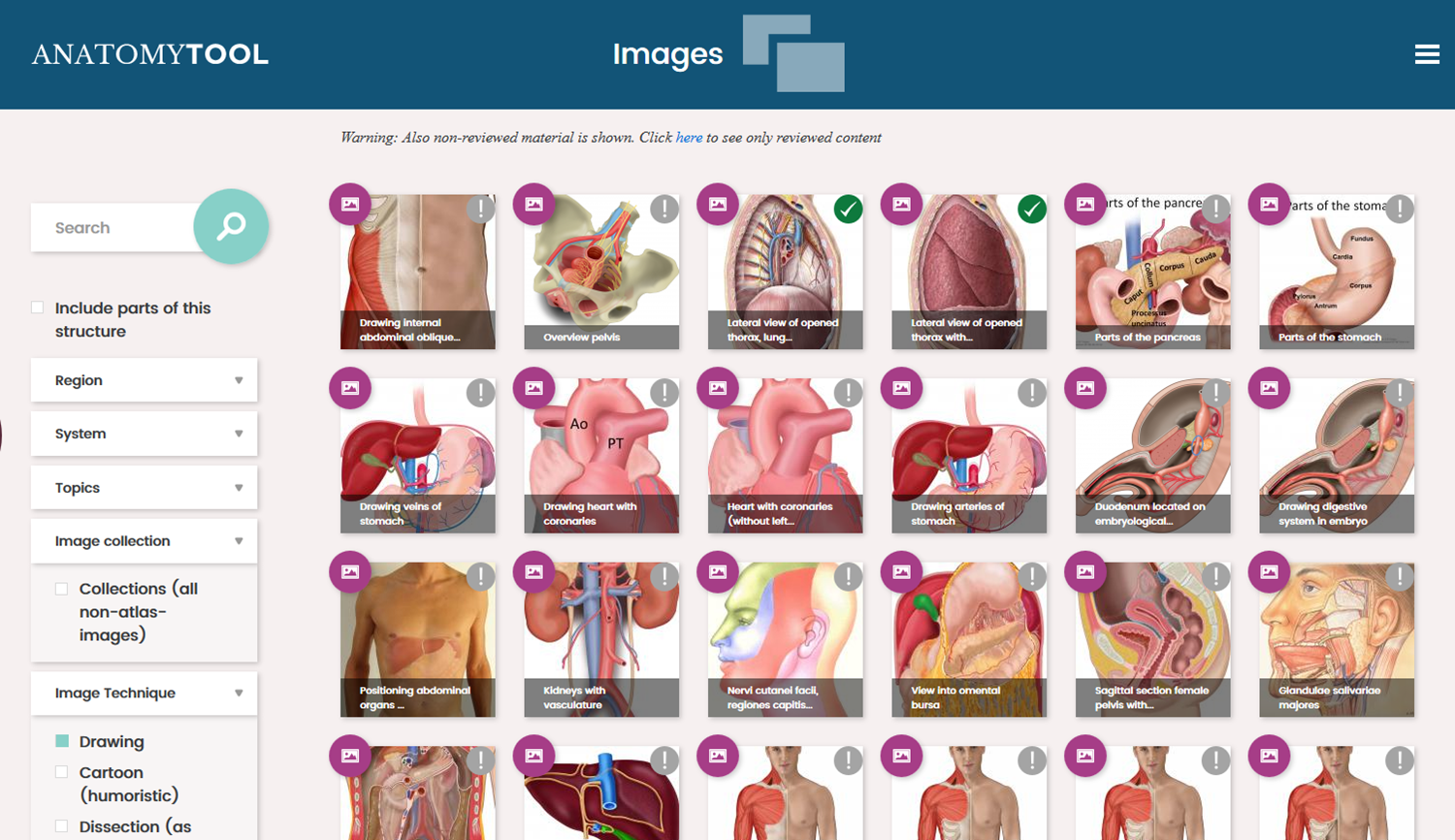Tick the Cartoon (humoristic) checkbox
The height and width of the screenshot is (840, 1455).
(62, 772)
